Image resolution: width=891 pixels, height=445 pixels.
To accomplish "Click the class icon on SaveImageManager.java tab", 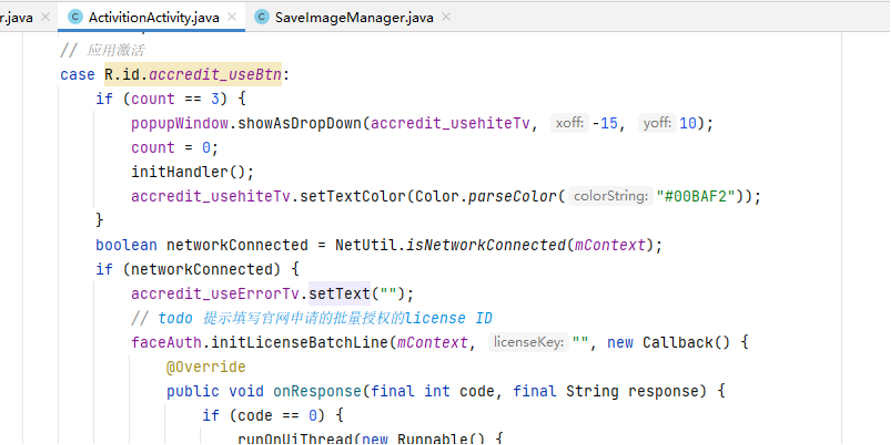I will pos(261,17).
